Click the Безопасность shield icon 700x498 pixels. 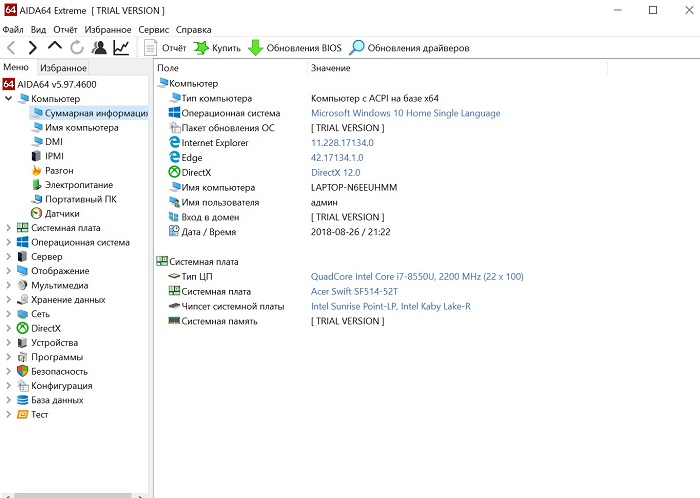coord(22,371)
